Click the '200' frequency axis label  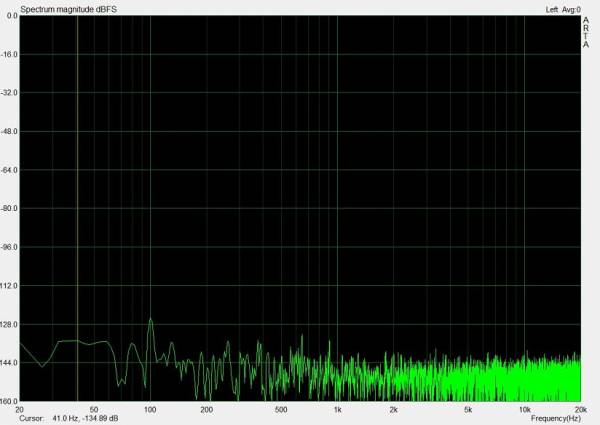(206, 410)
